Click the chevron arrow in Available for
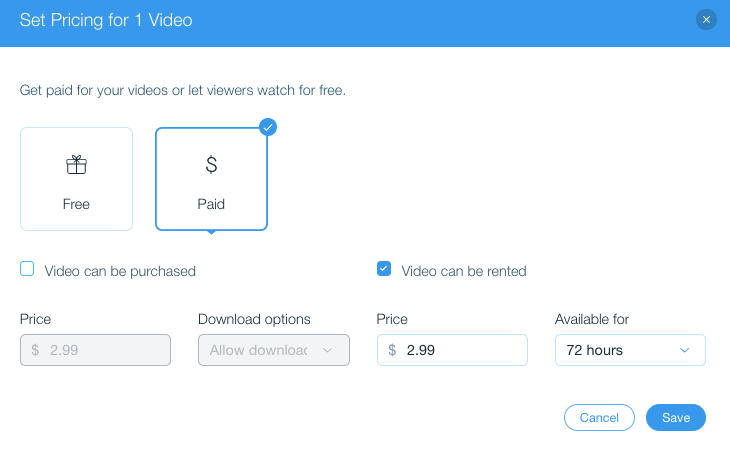This screenshot has height=453, width=730. tap(684, 350)
